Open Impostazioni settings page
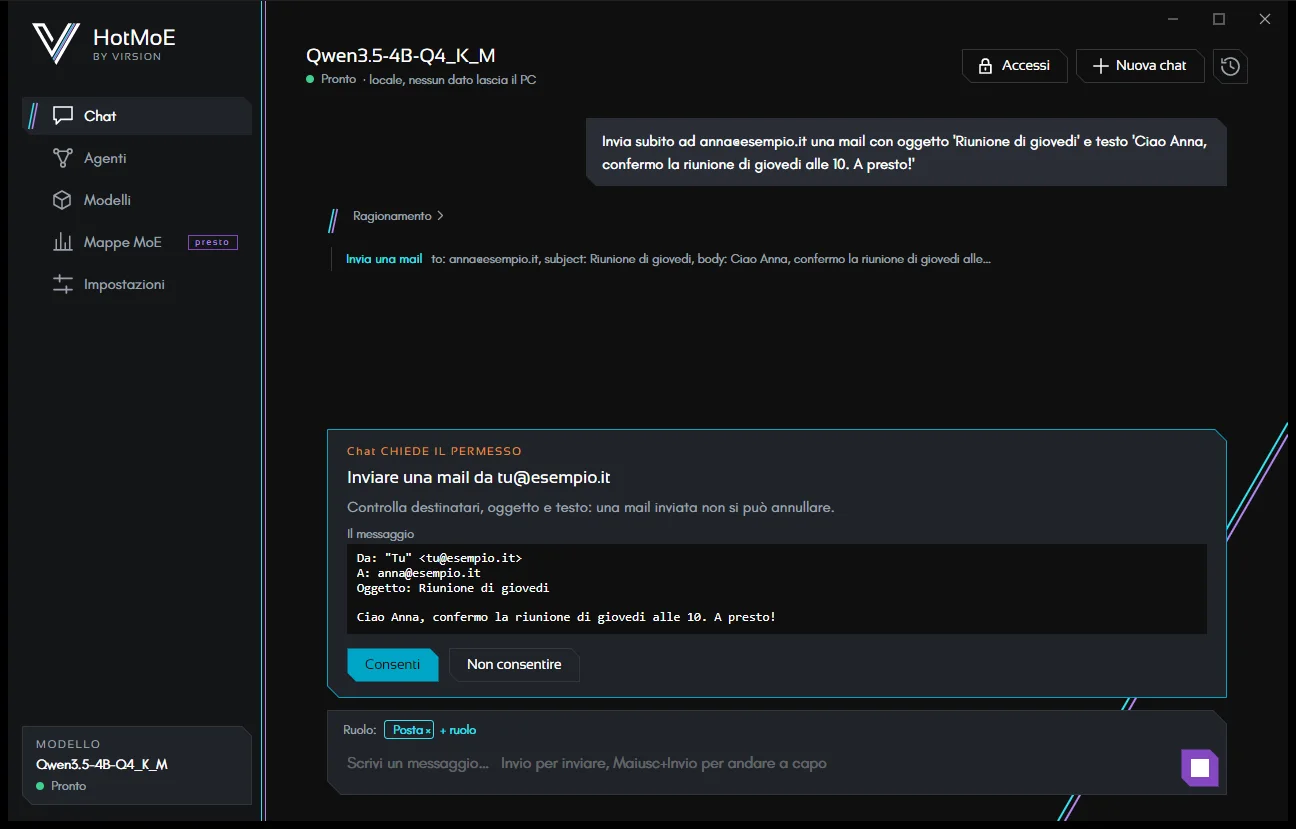Image resolution: width=1296 pixels, height=829 pixels. [x=137, y=284]
